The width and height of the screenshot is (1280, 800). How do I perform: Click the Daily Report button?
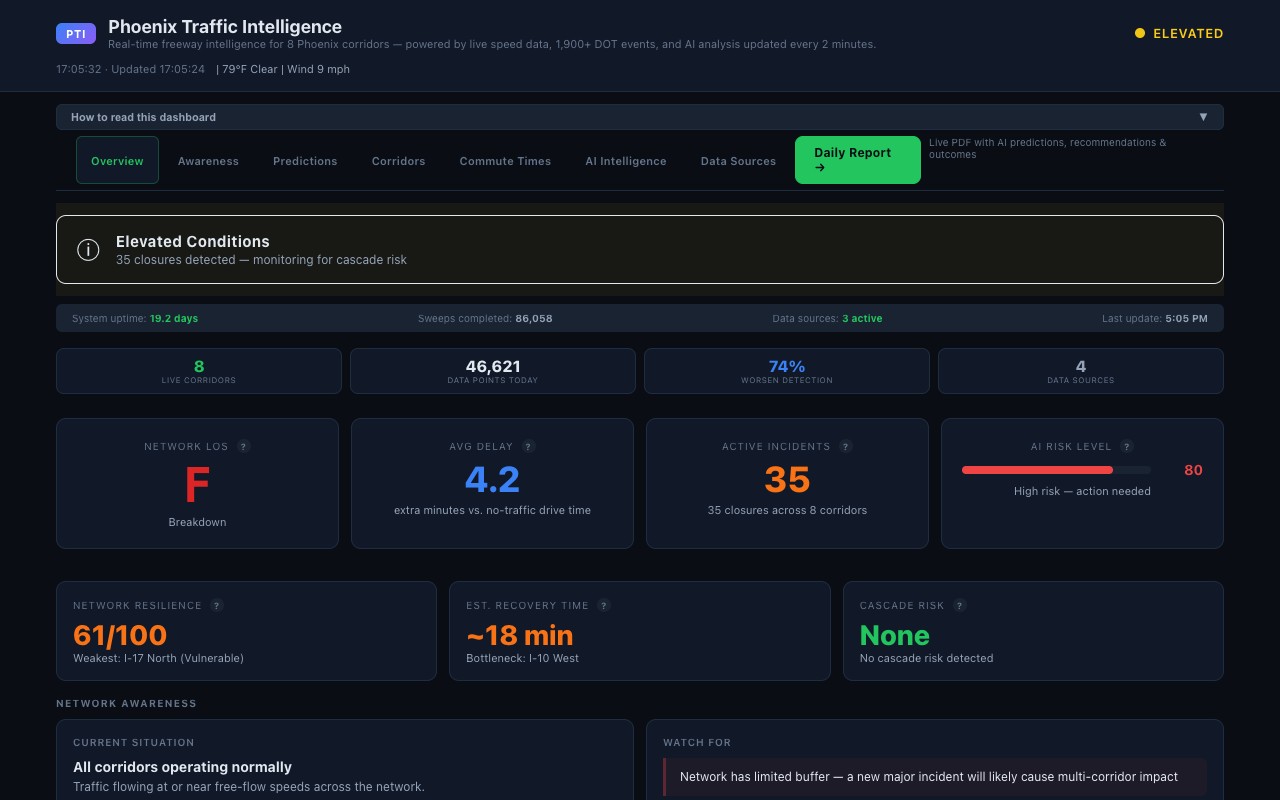857,160
